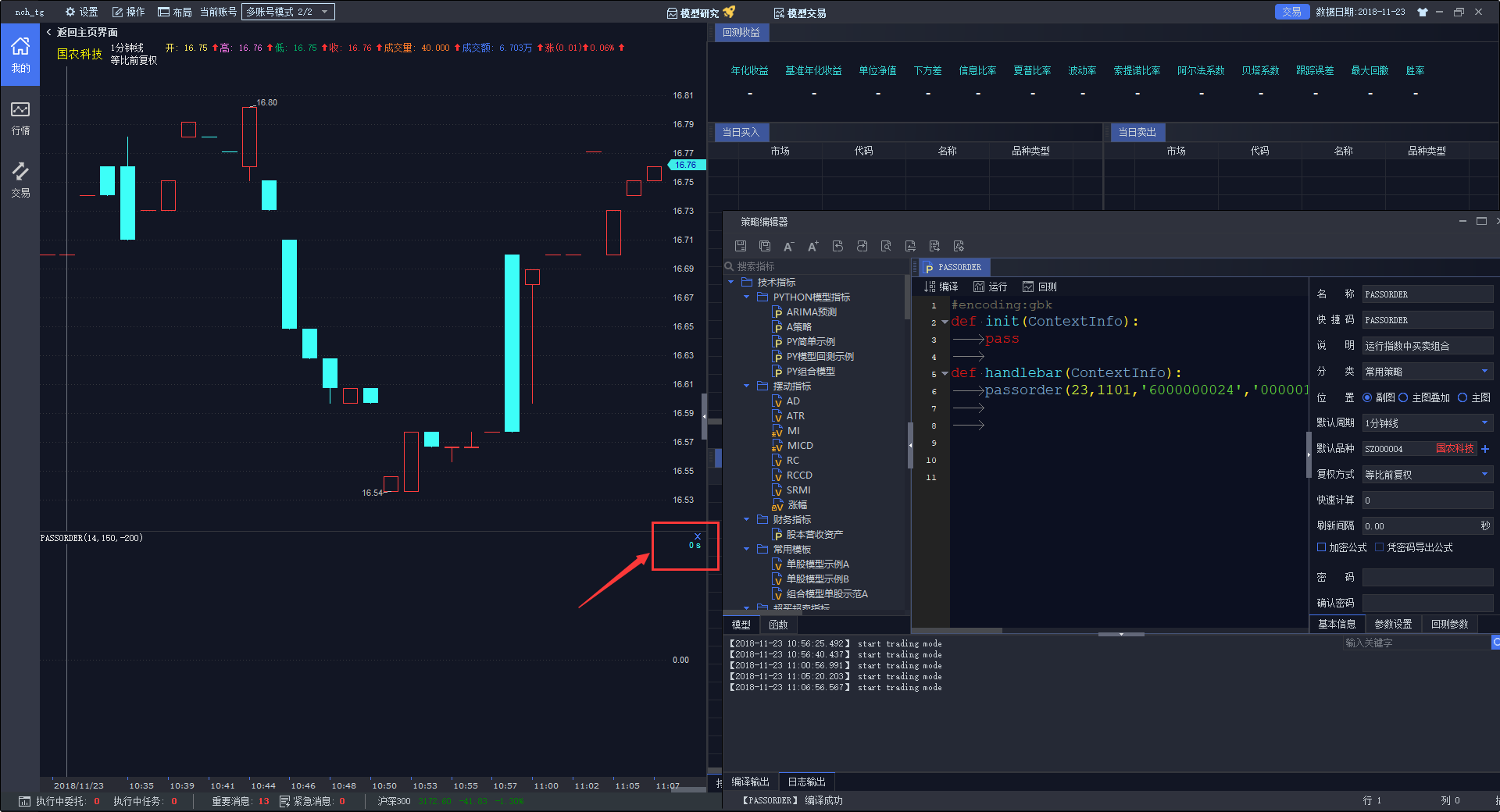Click the save icon in strategy editor toolbar

[741, 246]
